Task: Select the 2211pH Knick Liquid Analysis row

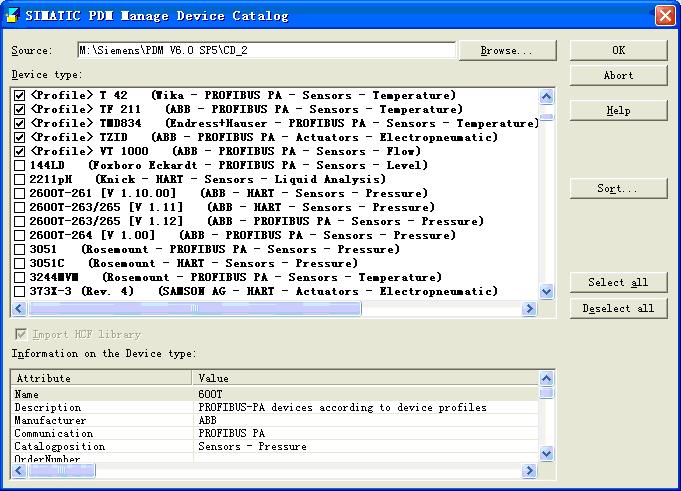Action: coord(208,179)
